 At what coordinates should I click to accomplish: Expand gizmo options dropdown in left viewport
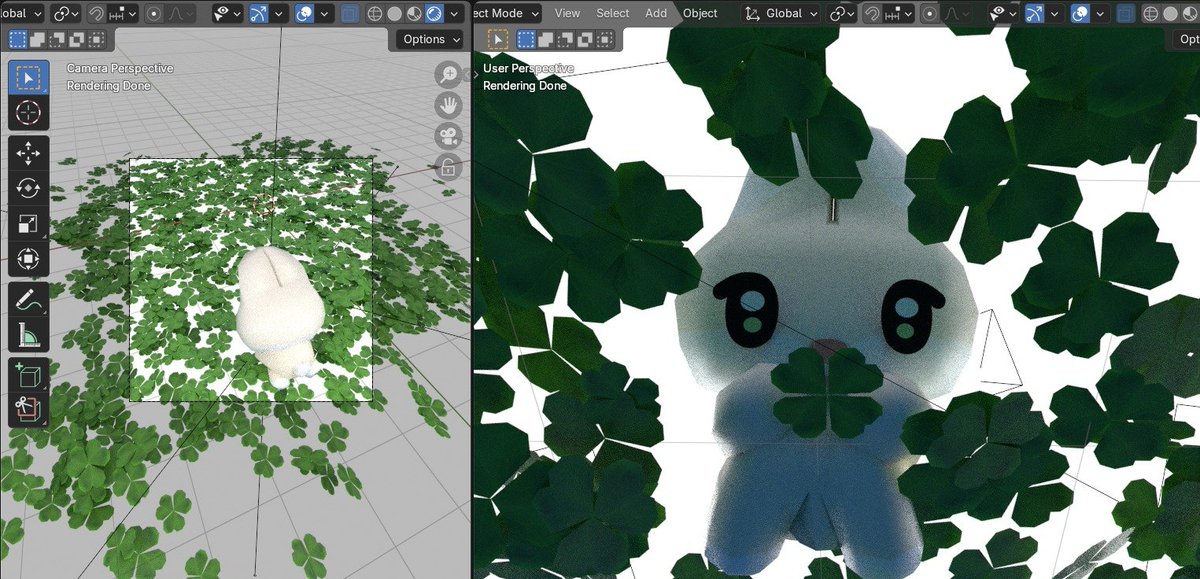279,13
